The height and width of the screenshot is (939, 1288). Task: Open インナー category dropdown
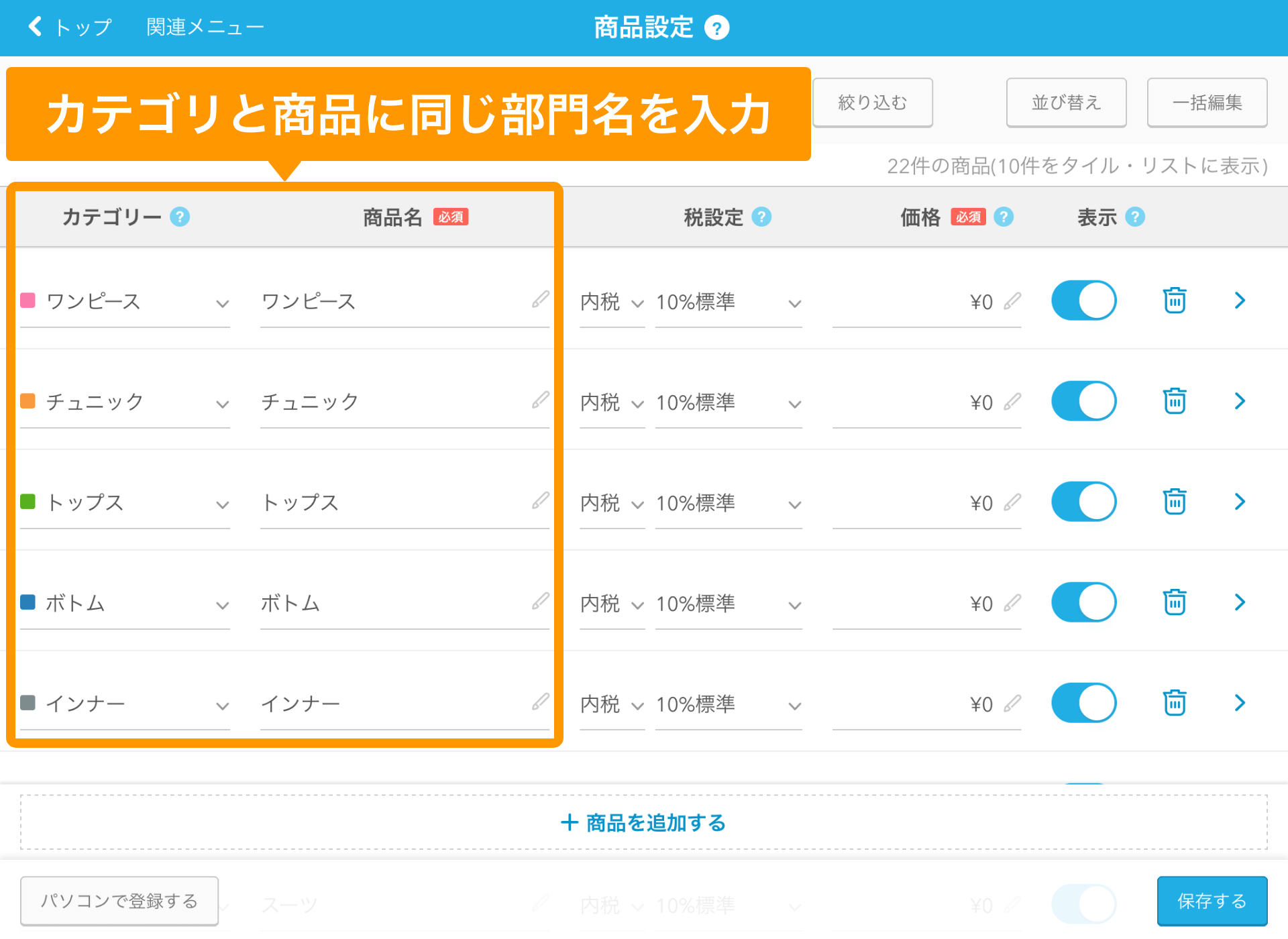(125, 704)
